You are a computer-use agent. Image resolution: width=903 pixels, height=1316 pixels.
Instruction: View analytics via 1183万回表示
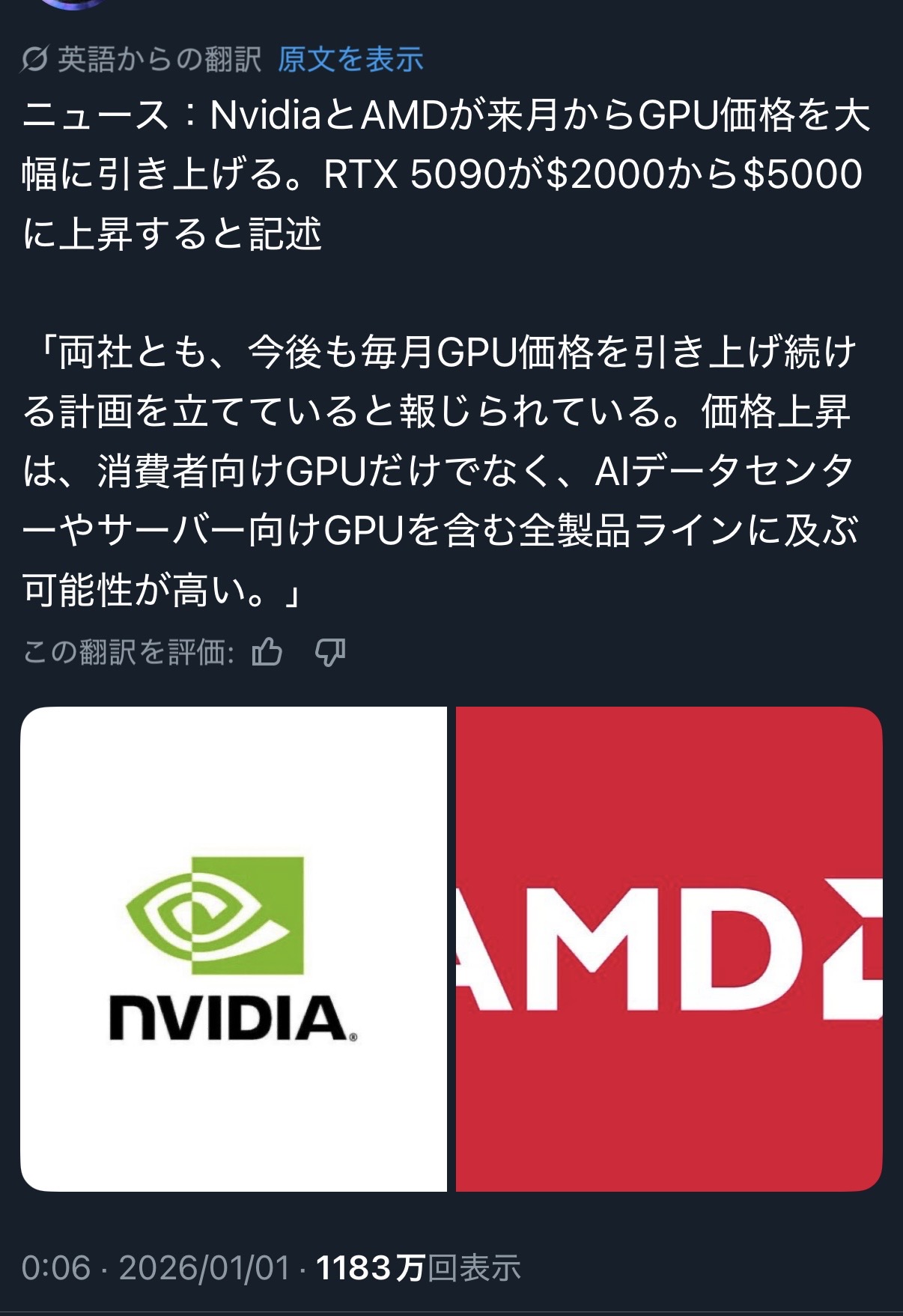[x=418, y=1268]
